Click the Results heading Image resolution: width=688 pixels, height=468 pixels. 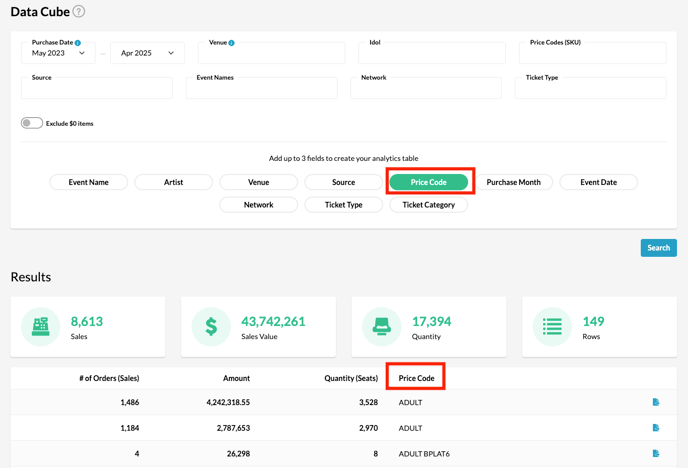[31, 277]
